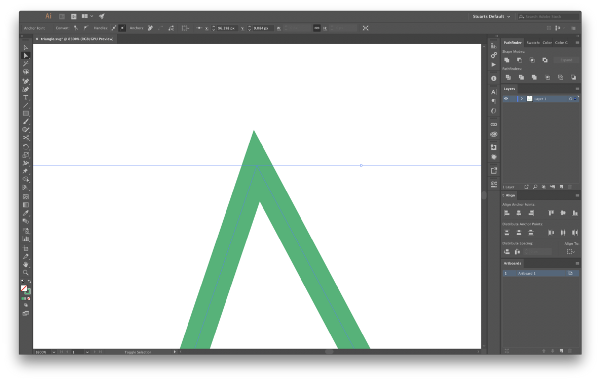This screenshot has width=600, height=381.
Task: Click the X coordinate input field
Action: click(227, 28)
